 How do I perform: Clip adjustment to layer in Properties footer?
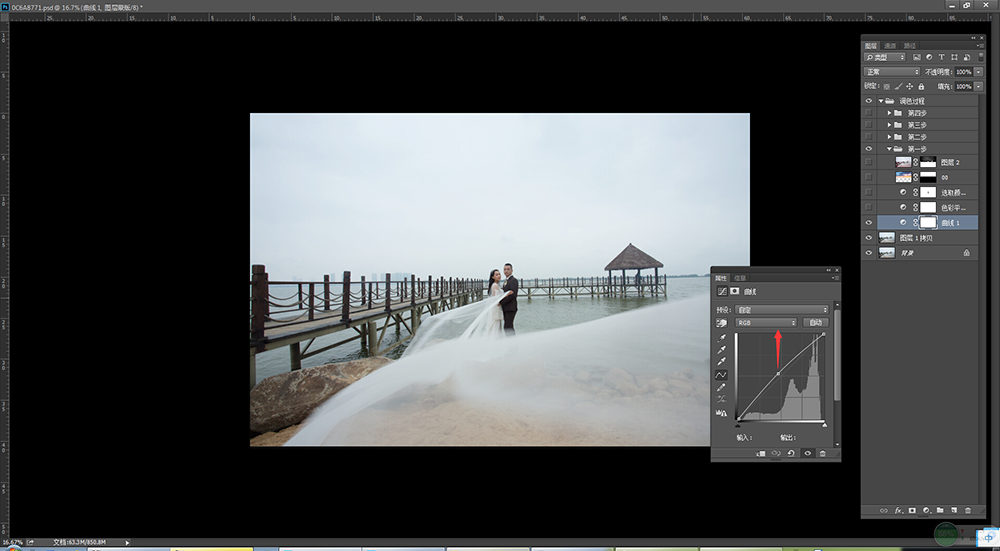(760, 453)
